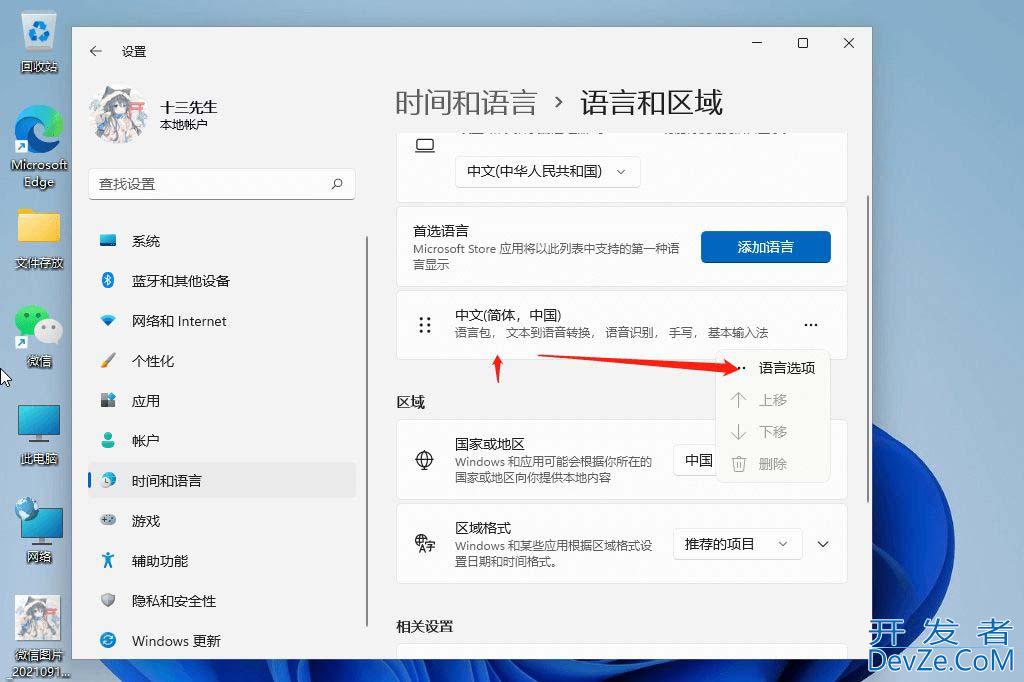The image size is (1024, 682).
Task: Open the 推荐的项目 regional format dropdown
Action: [737, 544]
